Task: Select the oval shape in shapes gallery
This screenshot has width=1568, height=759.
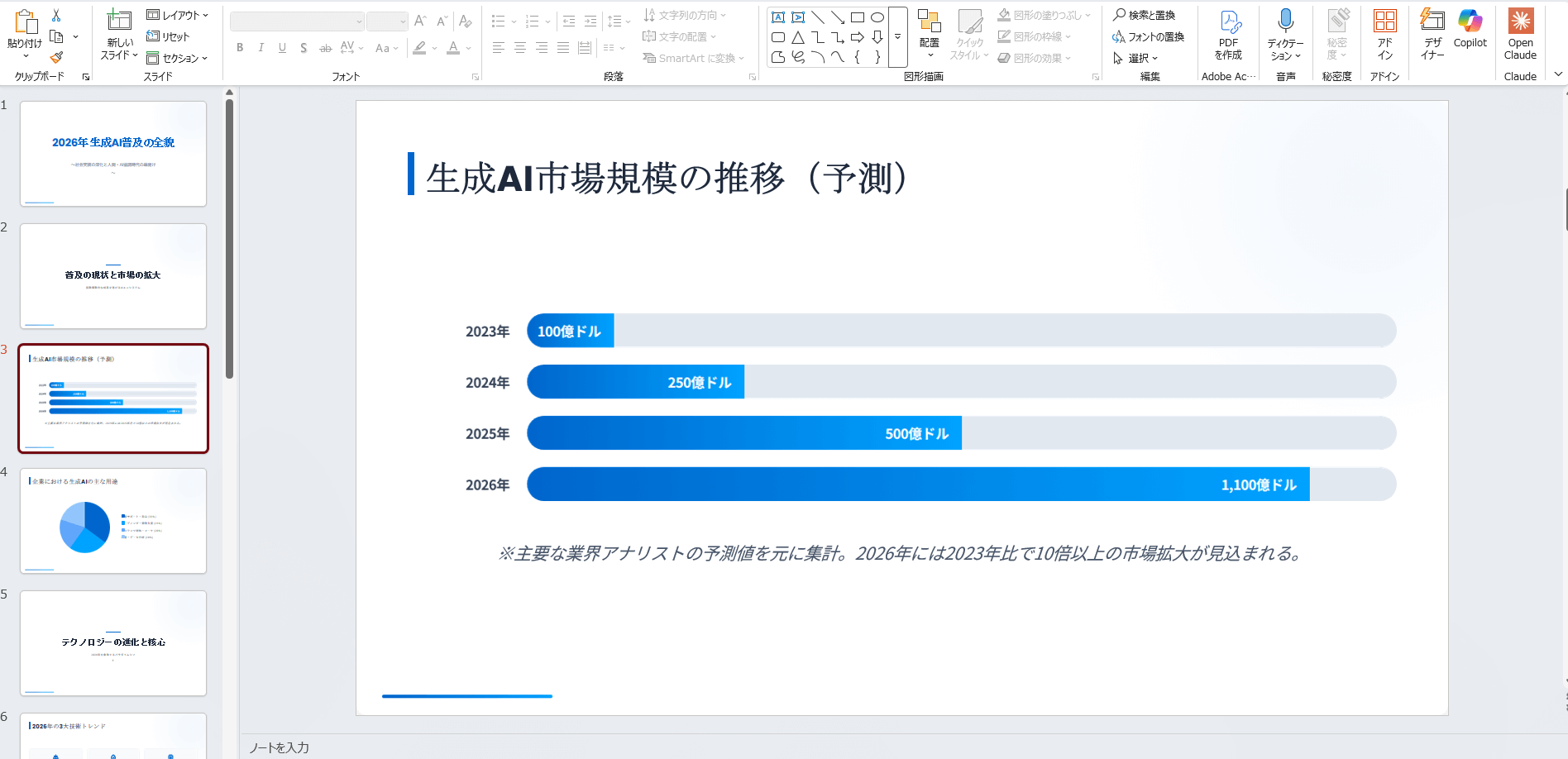Action: click(x=877, y=17)
